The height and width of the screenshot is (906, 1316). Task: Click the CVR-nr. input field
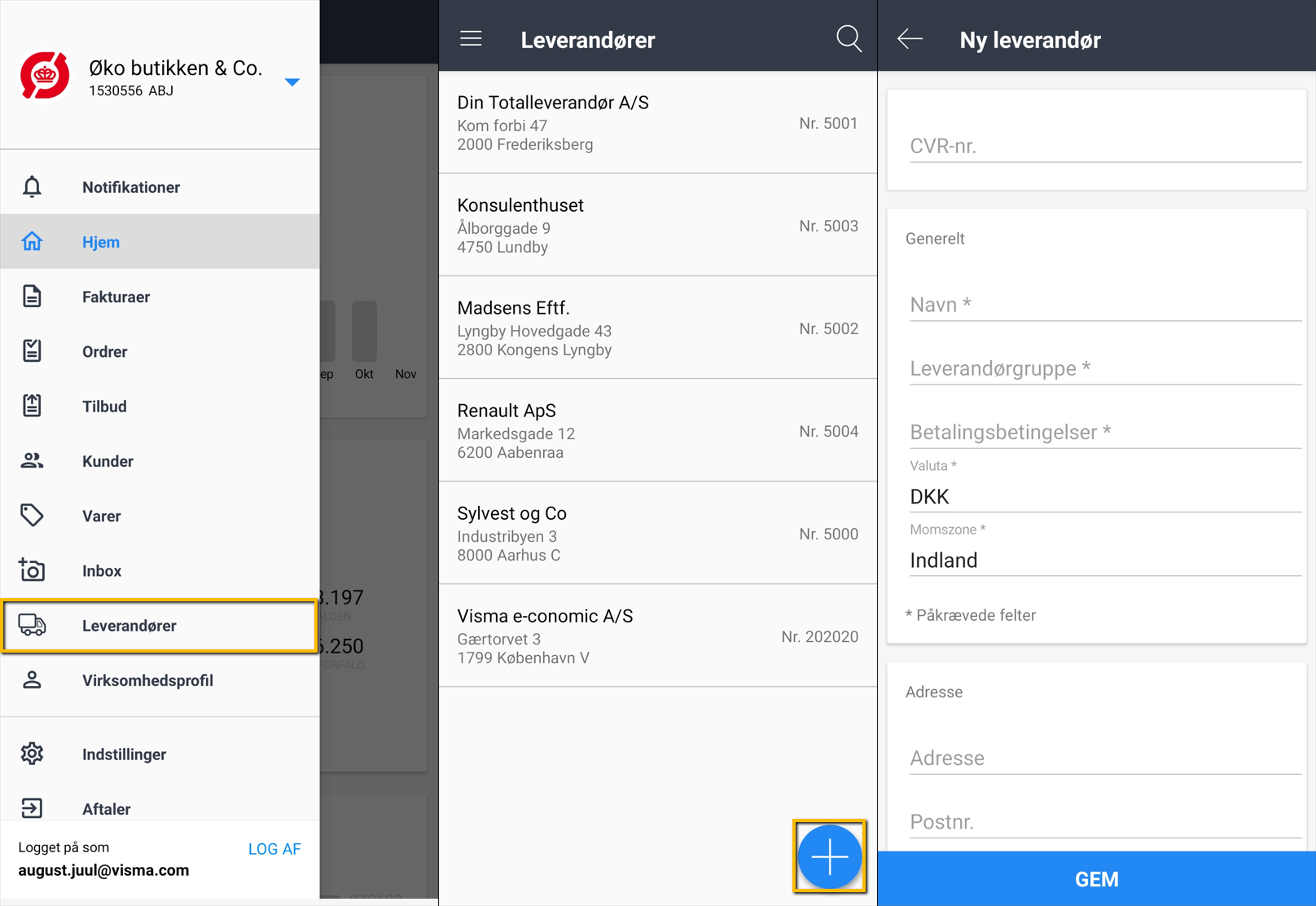click(x=1104, y=146)
